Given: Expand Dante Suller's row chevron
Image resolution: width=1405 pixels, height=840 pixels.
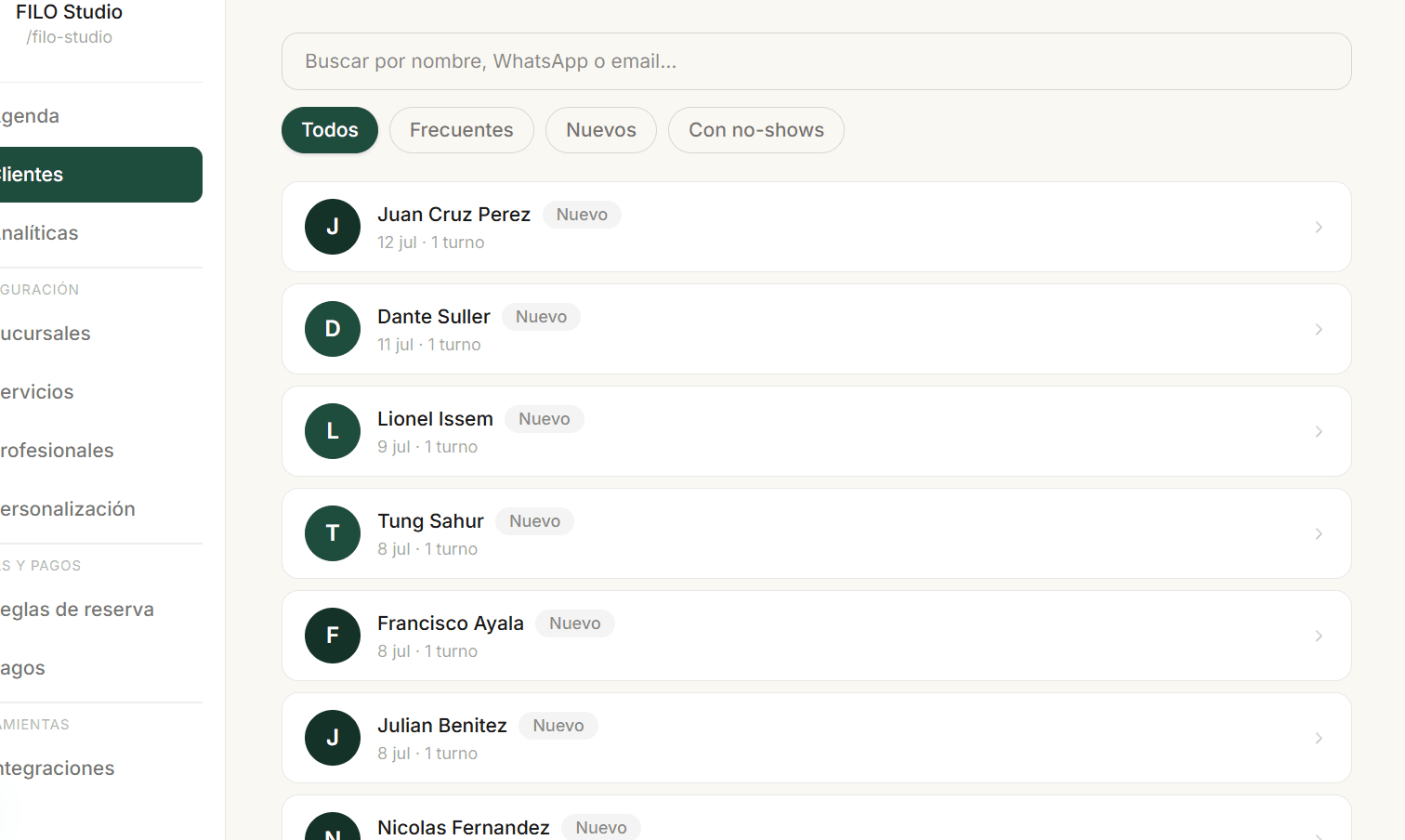Looking at the screenshot, I should coord(1319,329).
